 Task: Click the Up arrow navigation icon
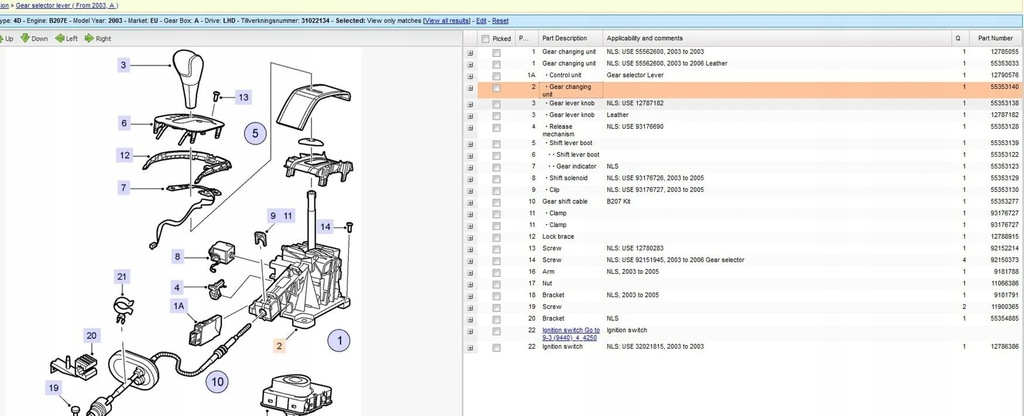3,39
